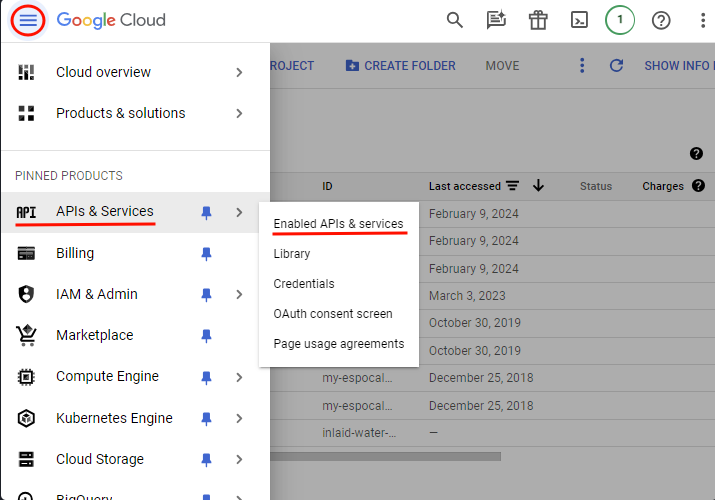Screen dimensions: 715x500
Task: Open the help question mark icon
Action: click(661, 20)
